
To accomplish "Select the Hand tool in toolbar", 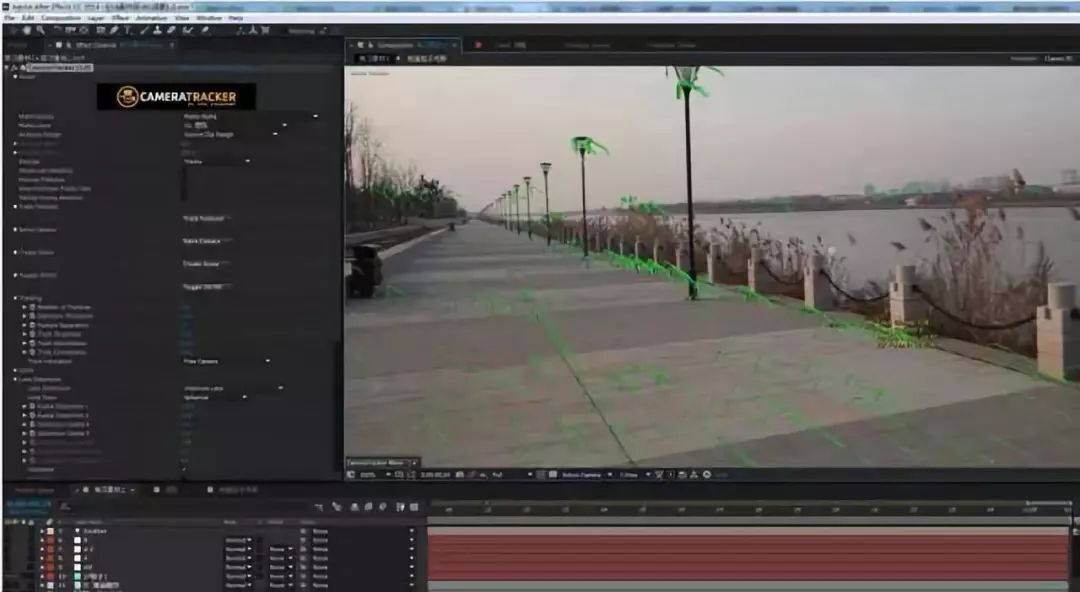I will click(25, 30).
